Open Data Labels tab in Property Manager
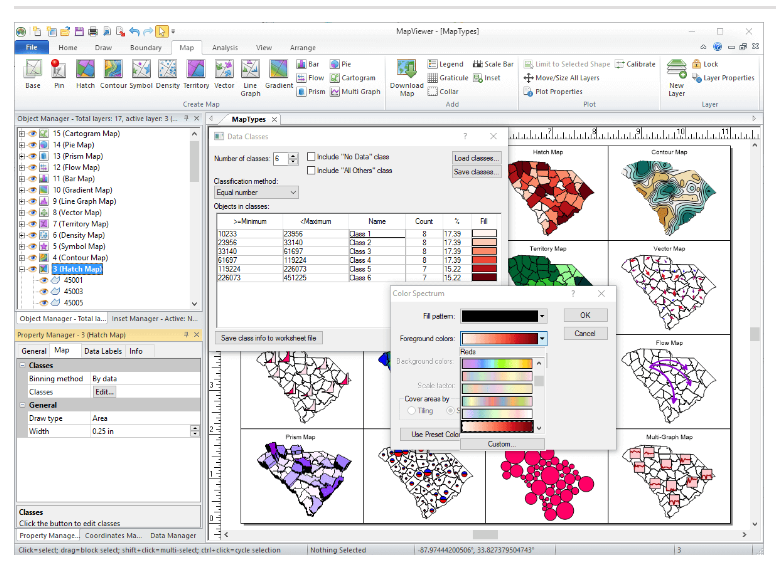776x562 pixels. click(x=103, y=351)
